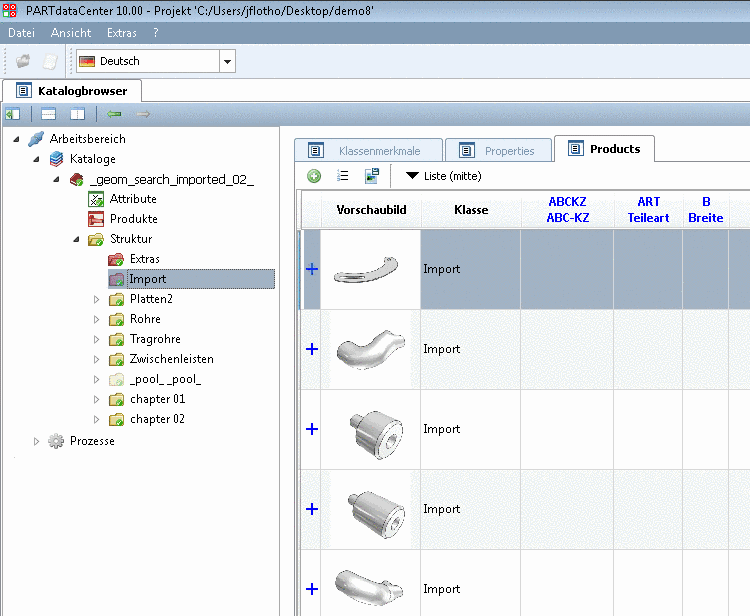The image size is (750, 616).
Task: Collapse the _geom_search_imported_02_ node
Action: pos(56,180)
